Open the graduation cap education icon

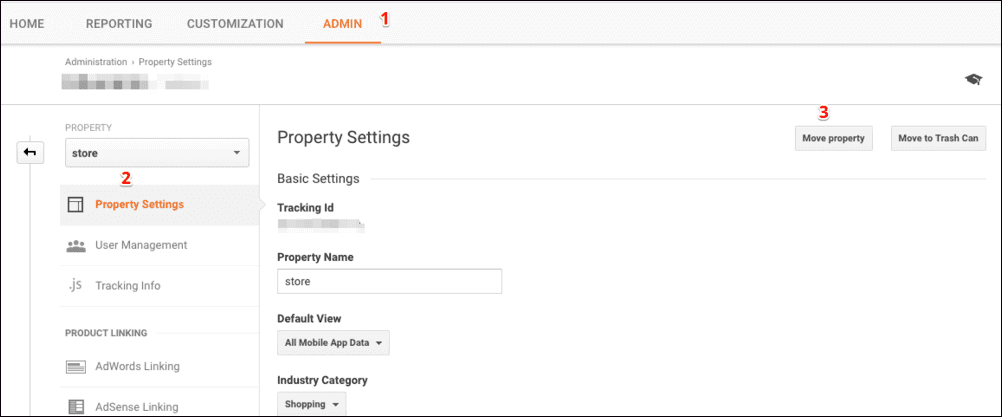[x=973, y=79]
